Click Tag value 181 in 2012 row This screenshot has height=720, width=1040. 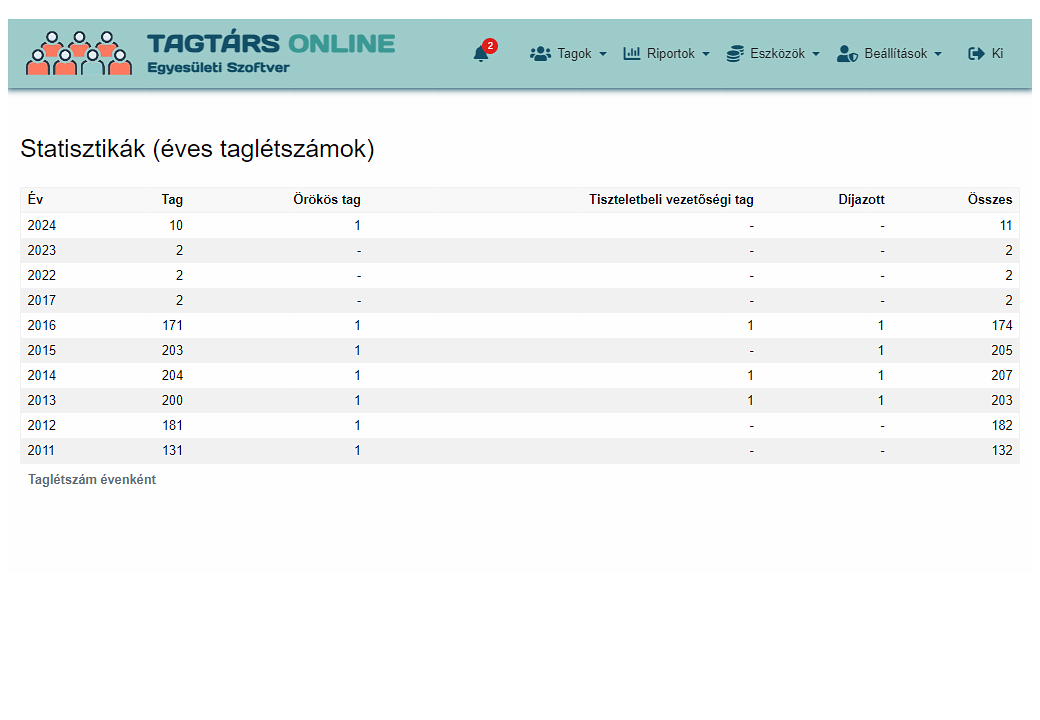pos(172,426)
